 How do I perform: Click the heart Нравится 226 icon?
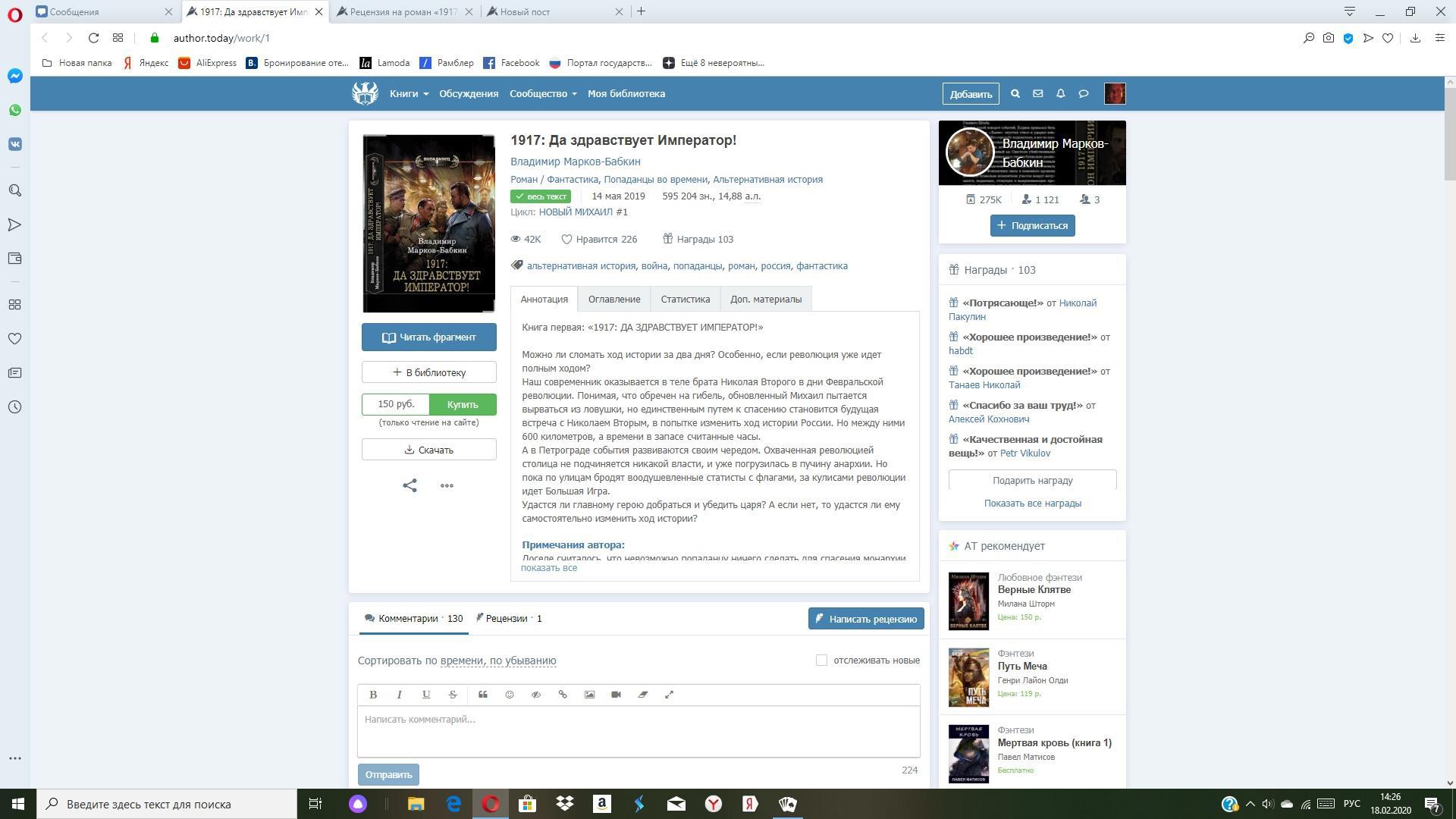tap(566, 240)
